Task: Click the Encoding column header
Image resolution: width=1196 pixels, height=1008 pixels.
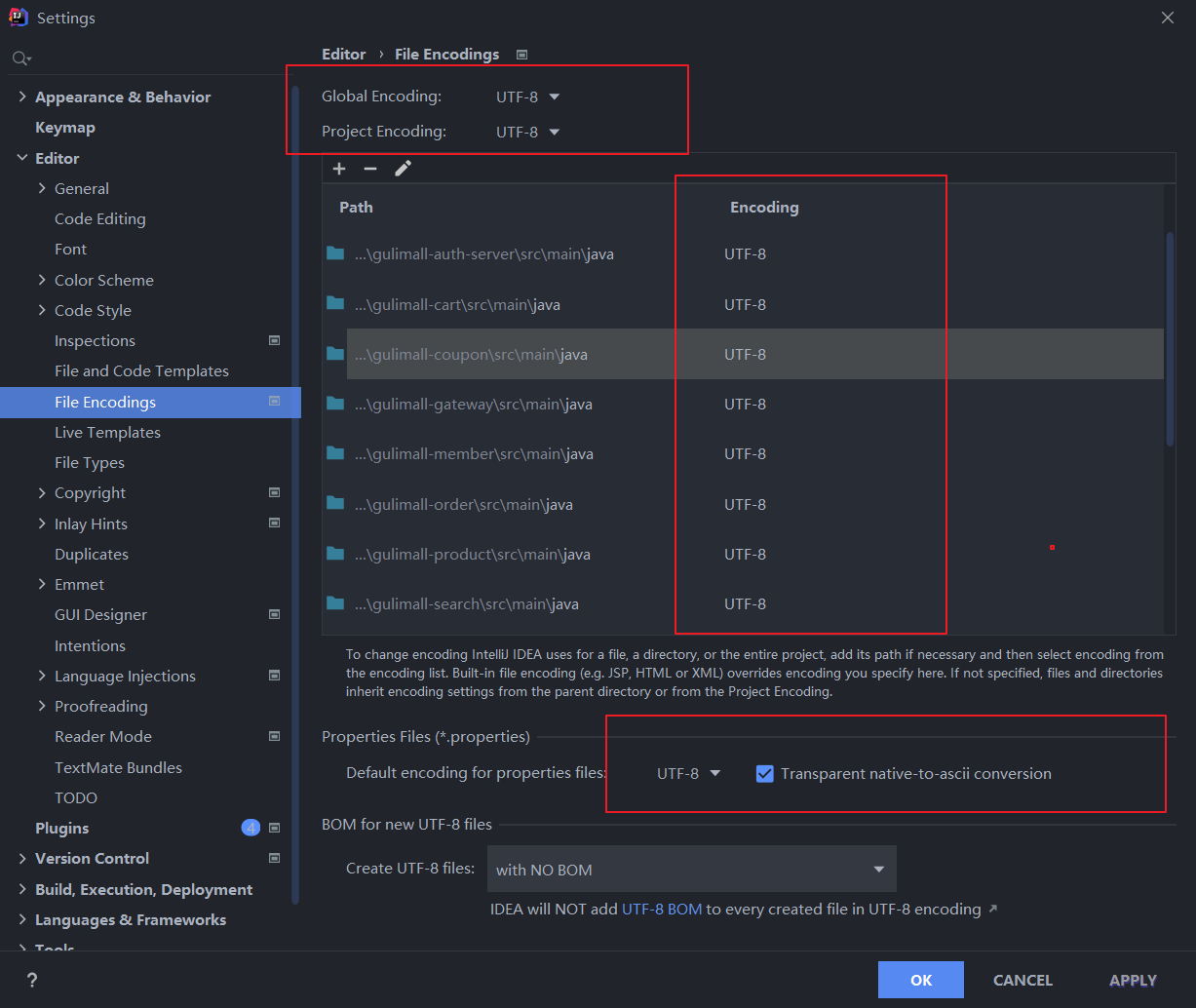Action: (764, 207)
